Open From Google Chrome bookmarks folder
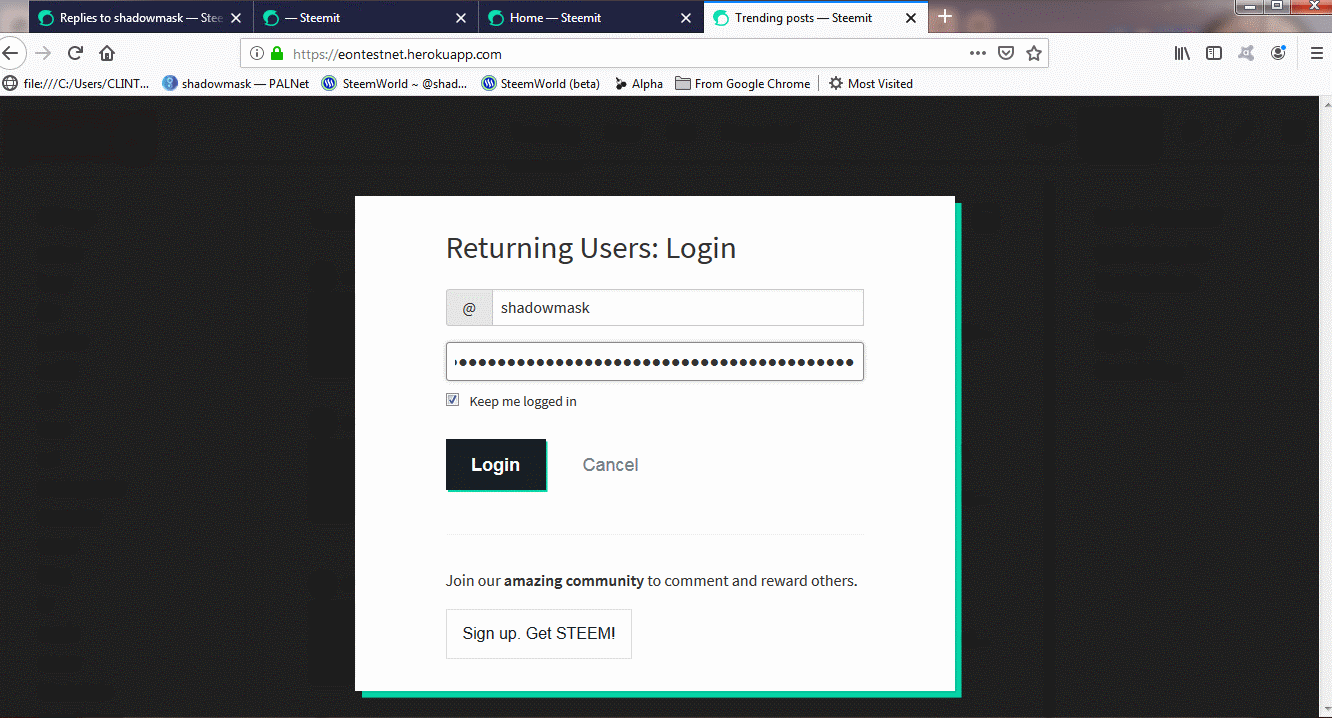1332x718 pixels. 743,84
